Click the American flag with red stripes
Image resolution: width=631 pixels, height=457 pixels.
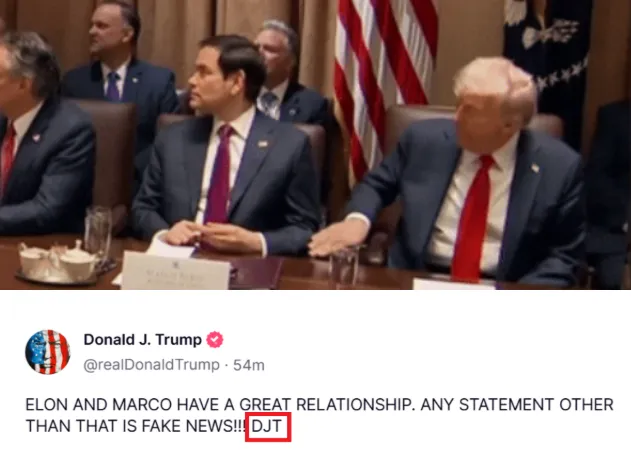tap(382, 80)
